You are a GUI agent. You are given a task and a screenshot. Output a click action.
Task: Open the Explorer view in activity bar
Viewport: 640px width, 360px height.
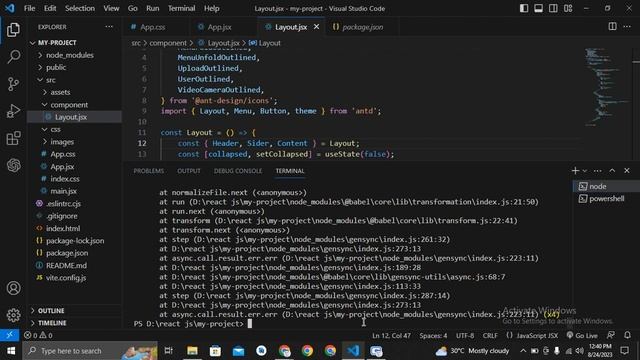click(x=13, y=30)
